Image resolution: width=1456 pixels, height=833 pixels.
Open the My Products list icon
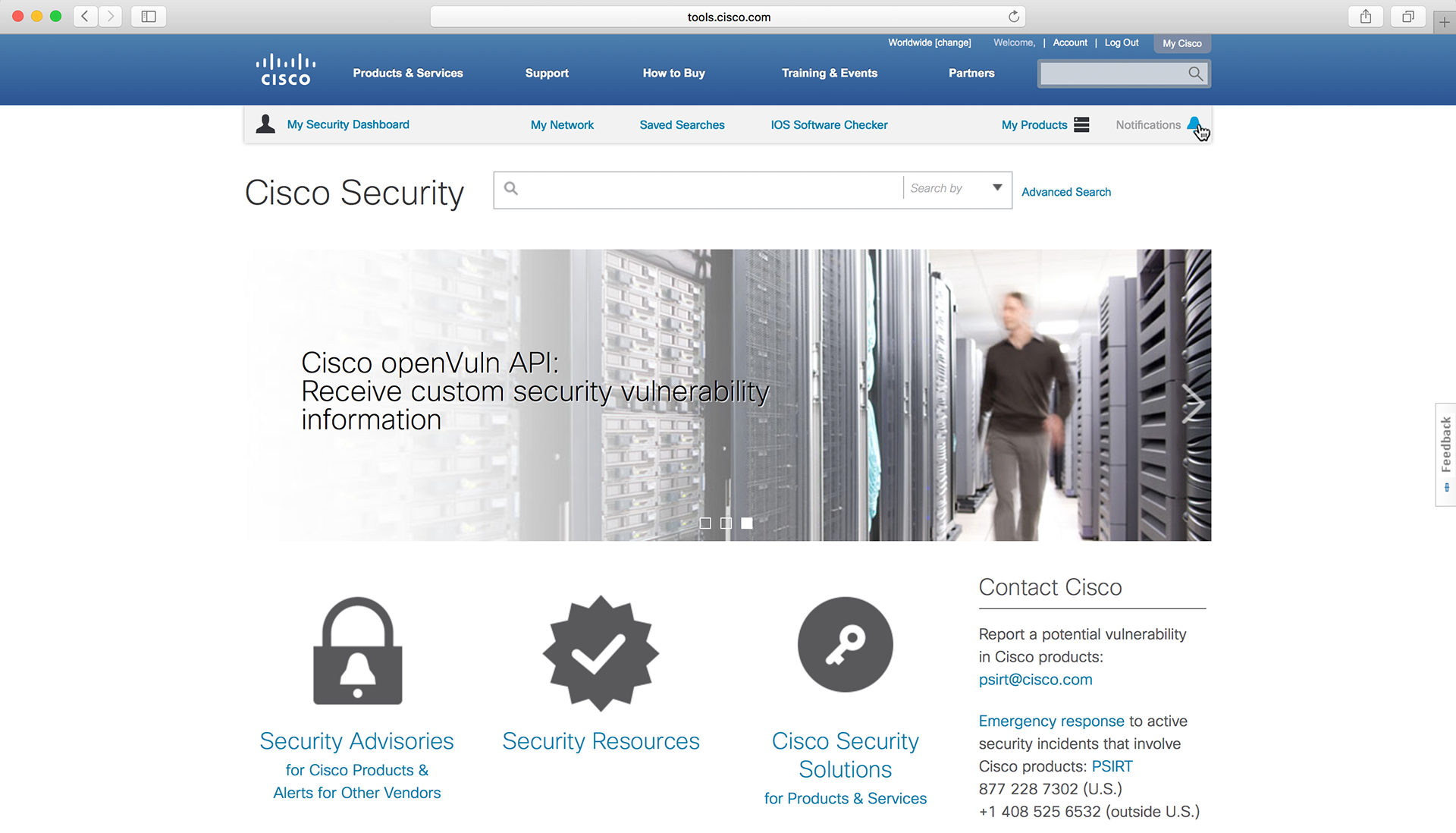point(1081,125)
